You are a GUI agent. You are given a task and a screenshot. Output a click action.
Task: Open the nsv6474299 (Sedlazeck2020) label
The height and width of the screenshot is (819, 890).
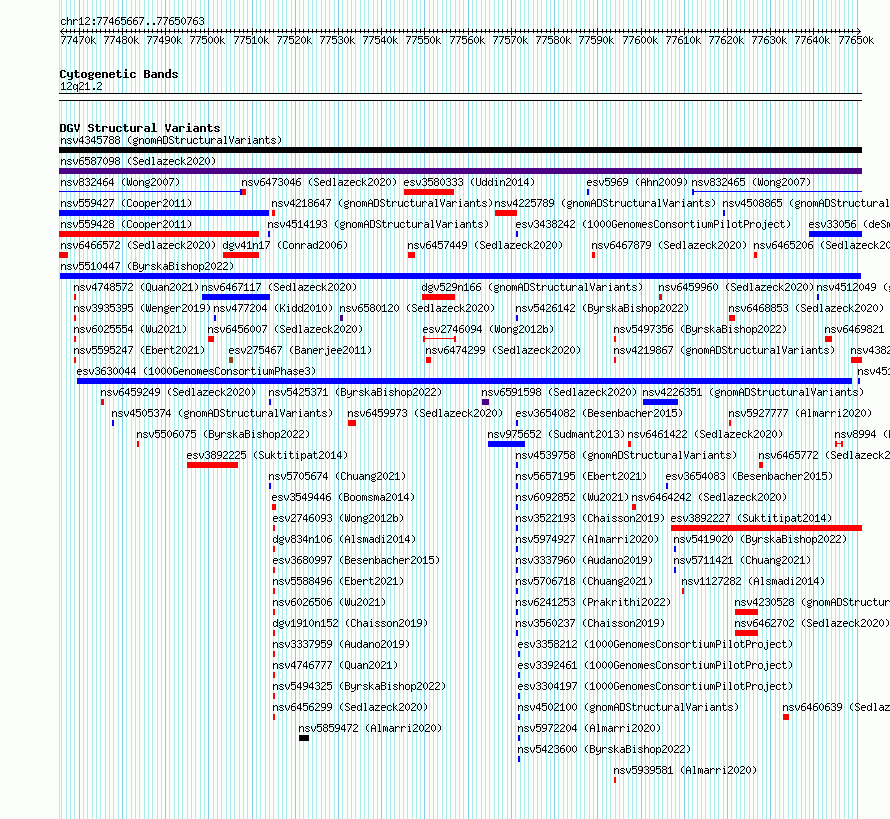pyautogui.click(x=503, y=350)
